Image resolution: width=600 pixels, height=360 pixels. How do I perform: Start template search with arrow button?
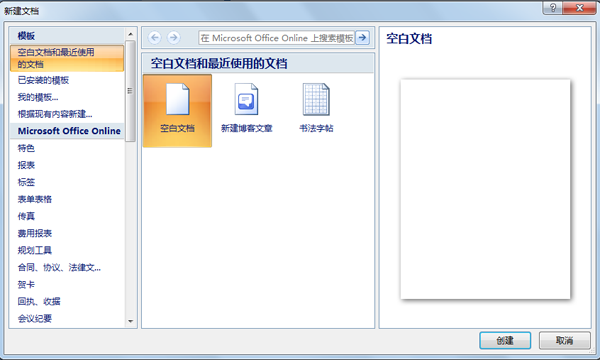click(362, 37)
